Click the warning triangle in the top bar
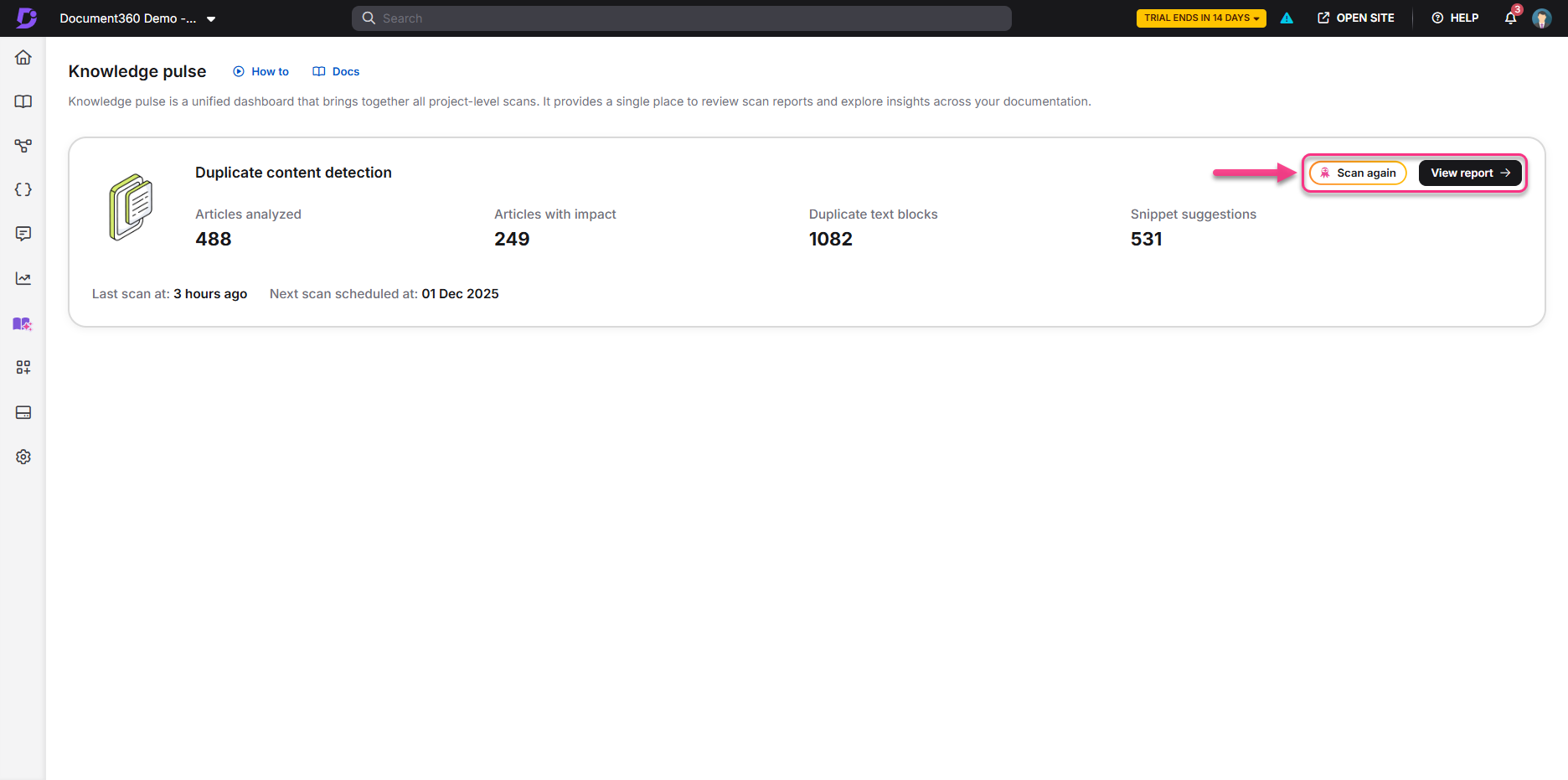Image resolution: width=1568 pixels, height=780 pixels. tap(1287, 18)
